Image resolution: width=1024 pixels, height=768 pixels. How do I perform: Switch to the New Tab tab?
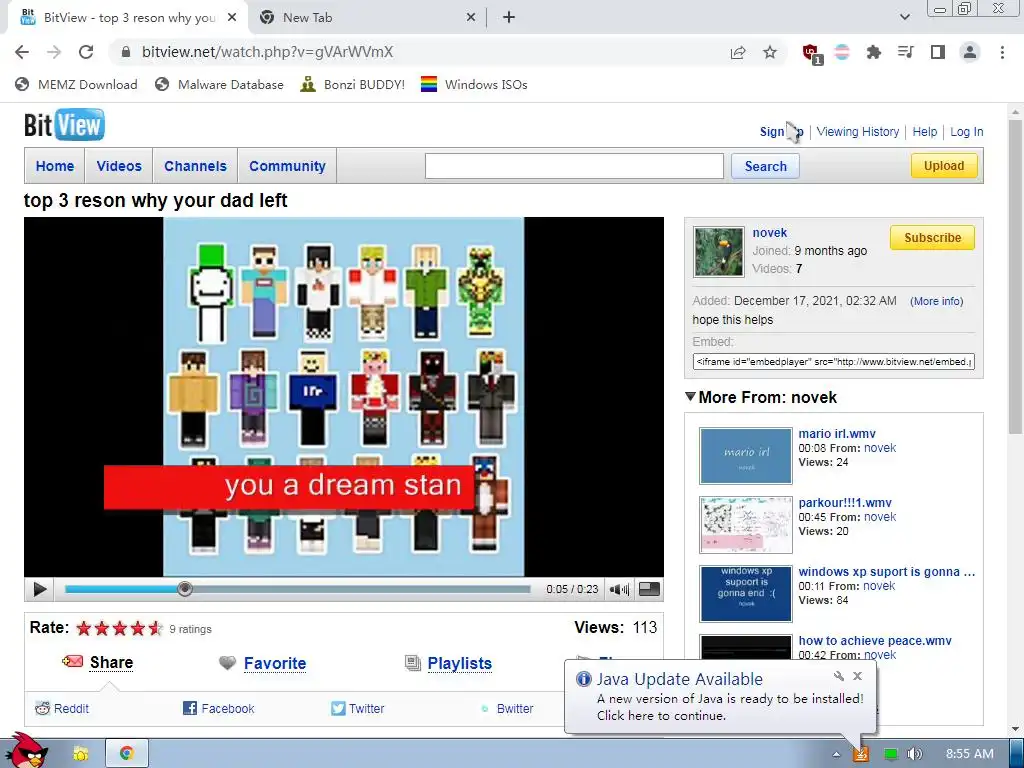click(x=366, y=18)
